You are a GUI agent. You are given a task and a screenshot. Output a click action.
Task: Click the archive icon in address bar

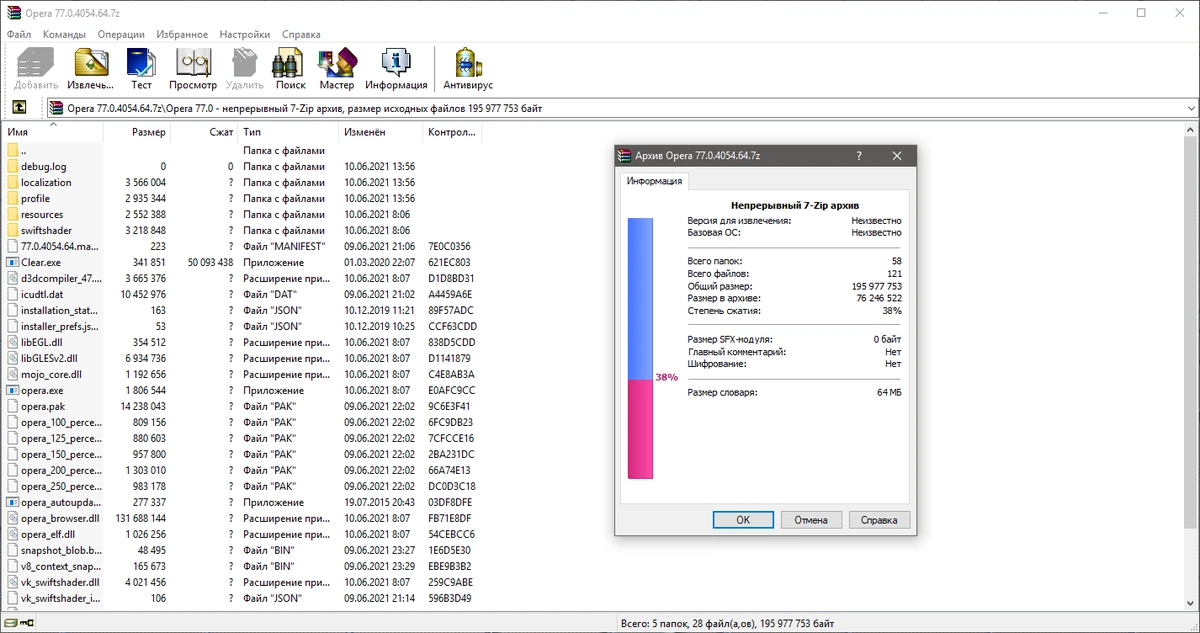point(58,108)
